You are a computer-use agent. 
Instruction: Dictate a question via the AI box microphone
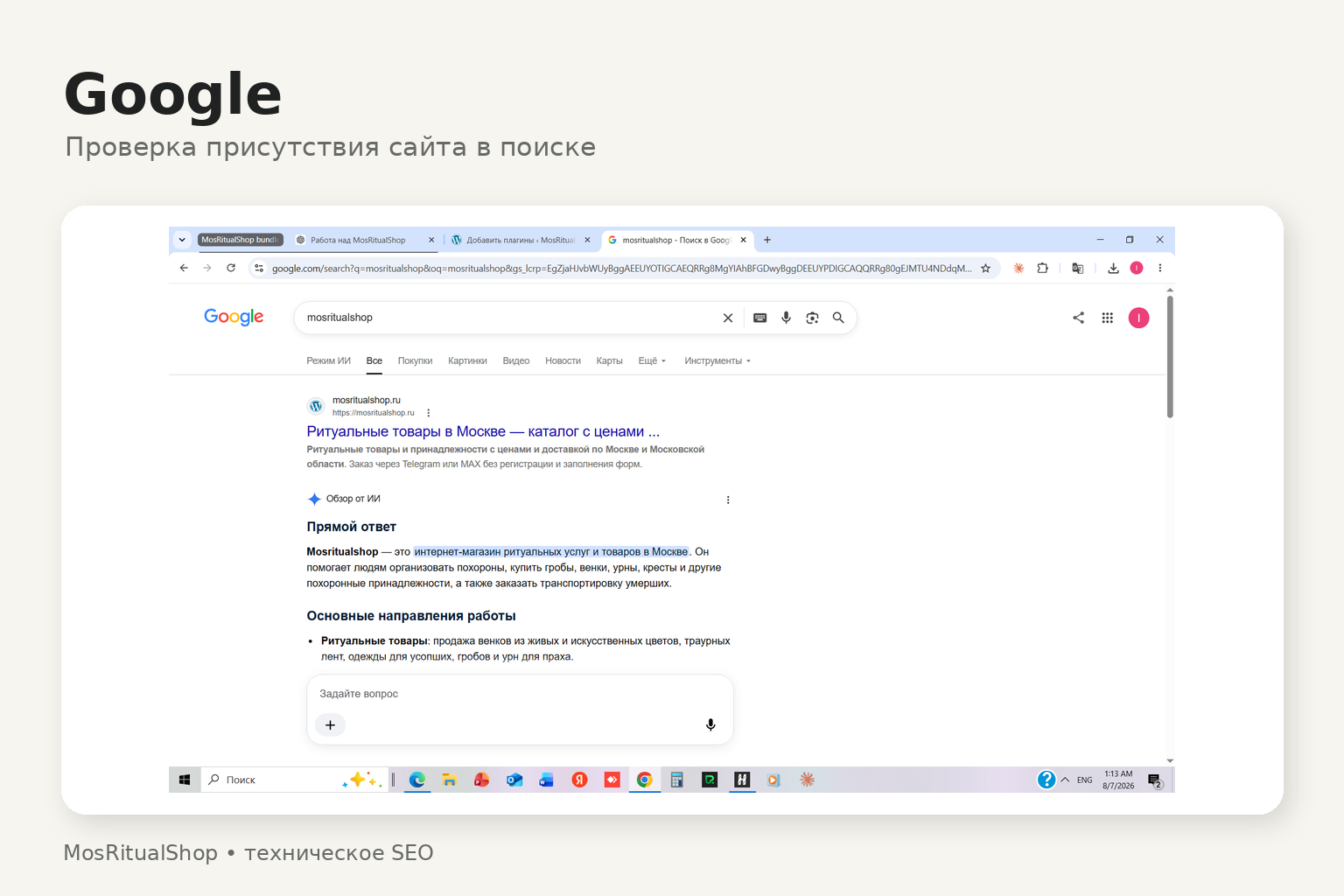click(710, 724)
